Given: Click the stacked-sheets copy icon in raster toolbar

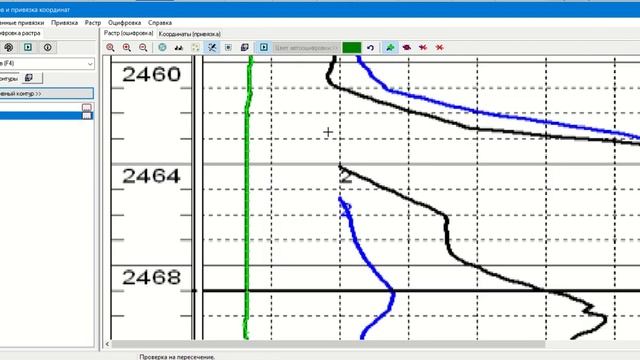Looking at the screenshot, I should click(244, 47).
